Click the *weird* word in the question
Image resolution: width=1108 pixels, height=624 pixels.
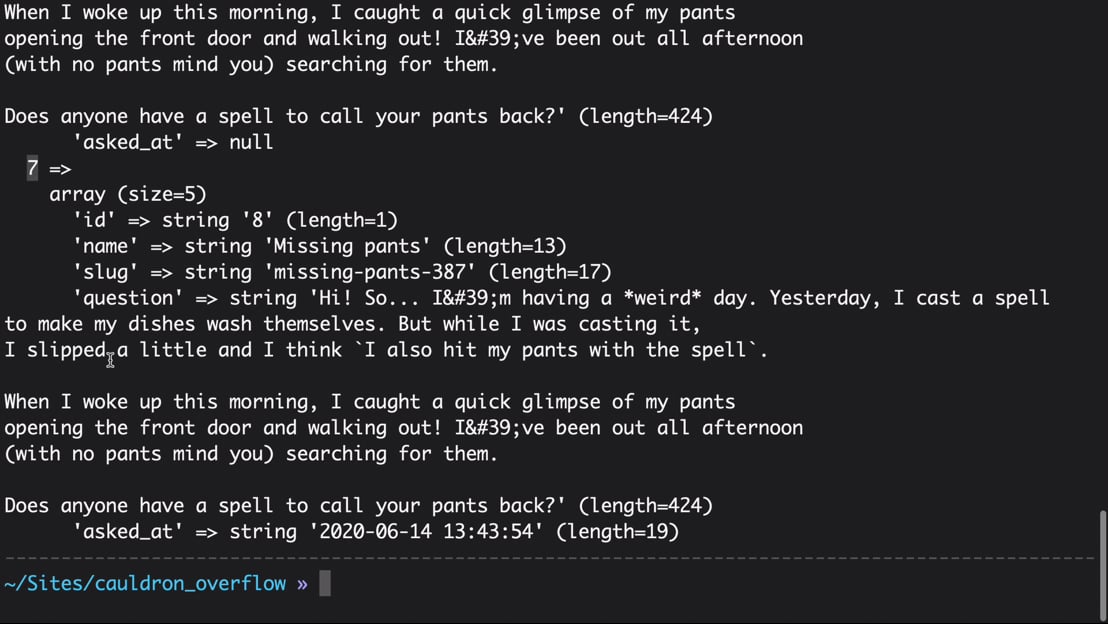(x=662, y=298)
